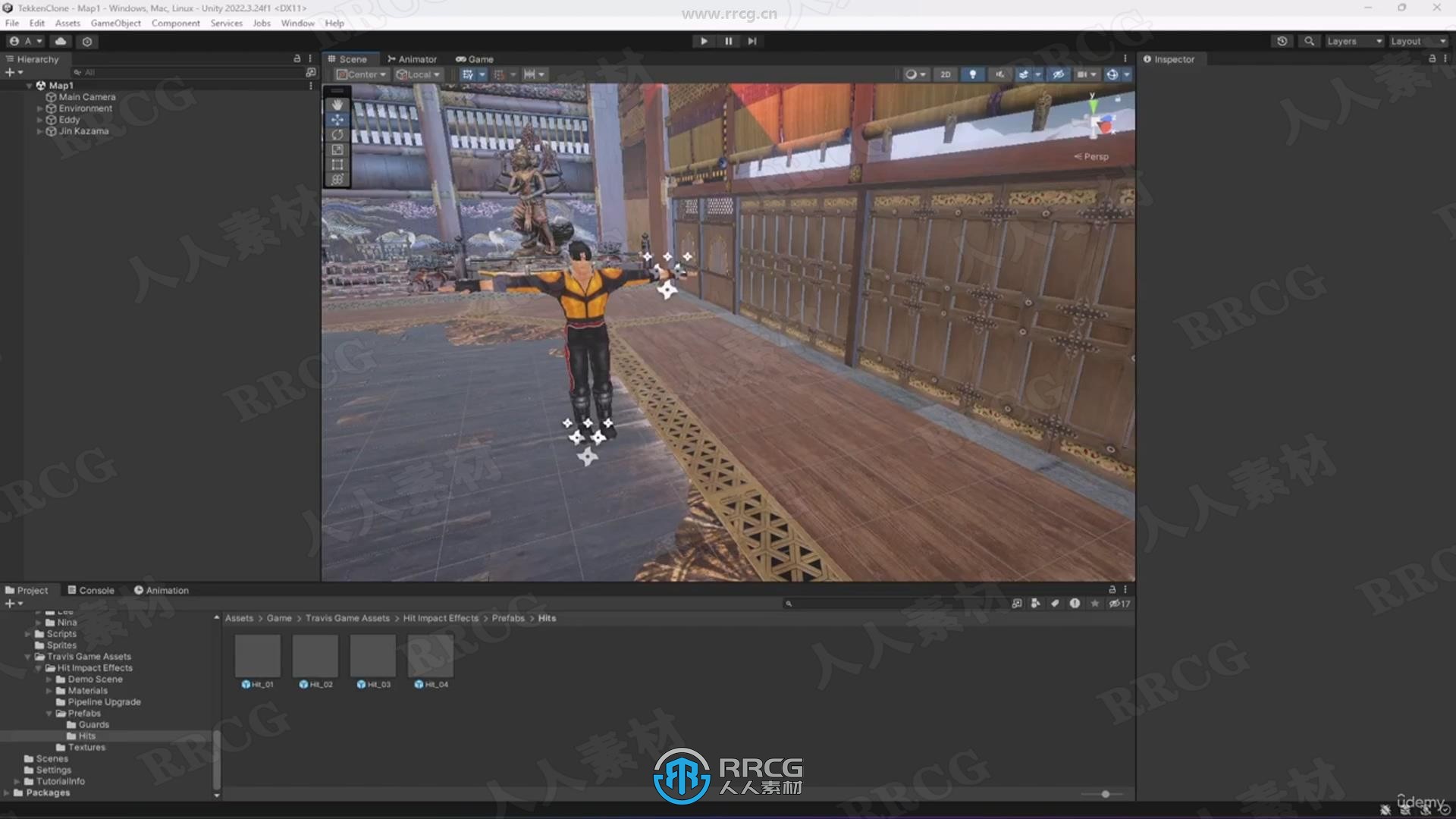Click the Pause button
This screenshot has height=819, width=1456.
pos(728,41)
